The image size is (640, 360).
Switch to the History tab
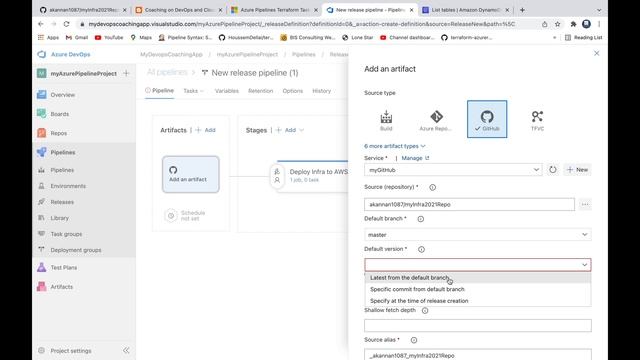click(x=322, y=91)
